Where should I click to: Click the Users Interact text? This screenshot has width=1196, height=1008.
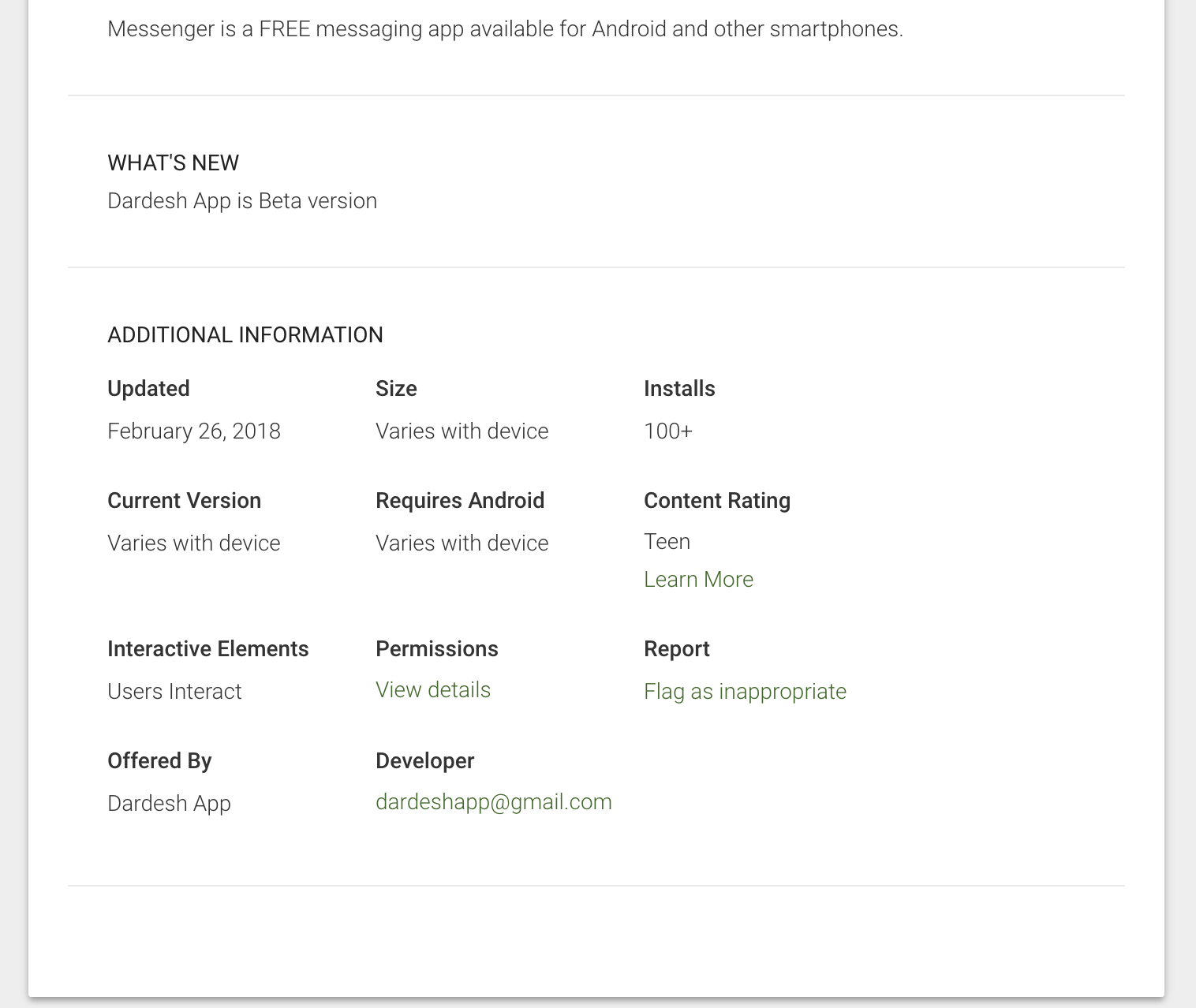(x=174, y=692)
